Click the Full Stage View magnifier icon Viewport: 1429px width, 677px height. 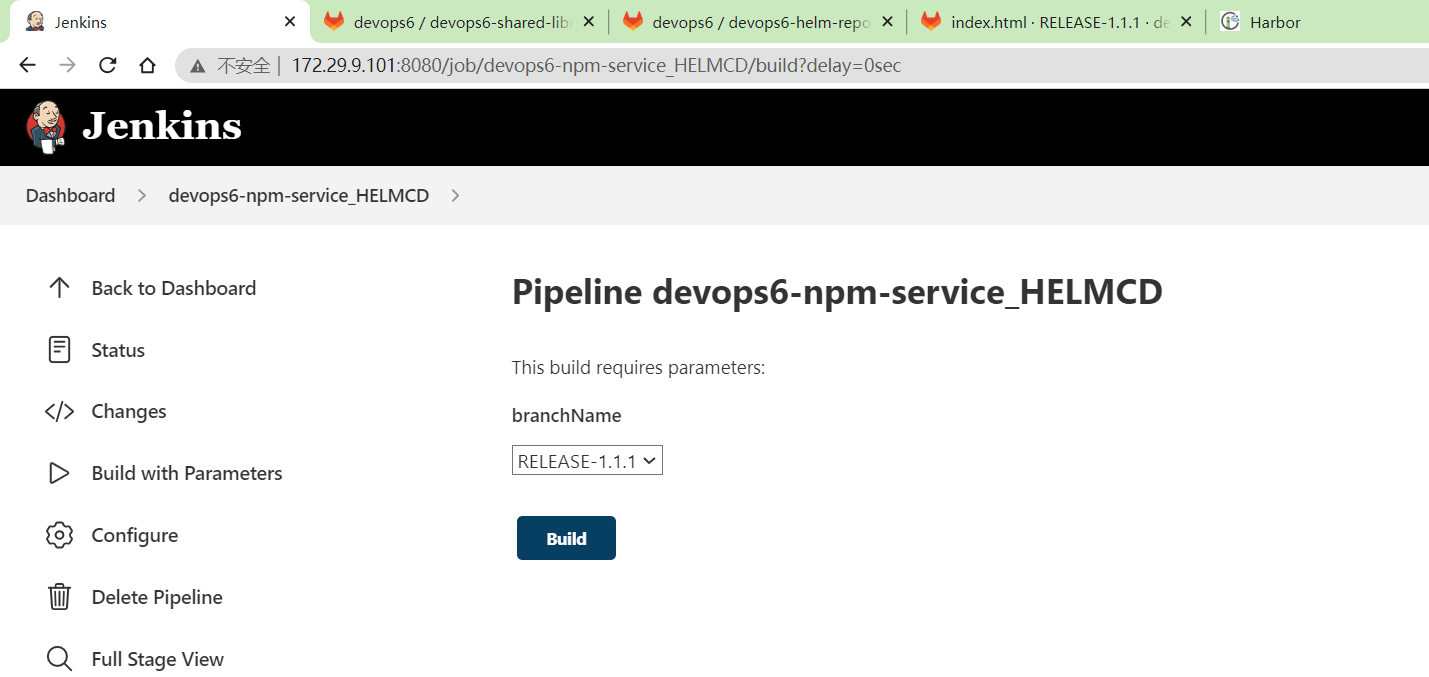pos(59,659)
